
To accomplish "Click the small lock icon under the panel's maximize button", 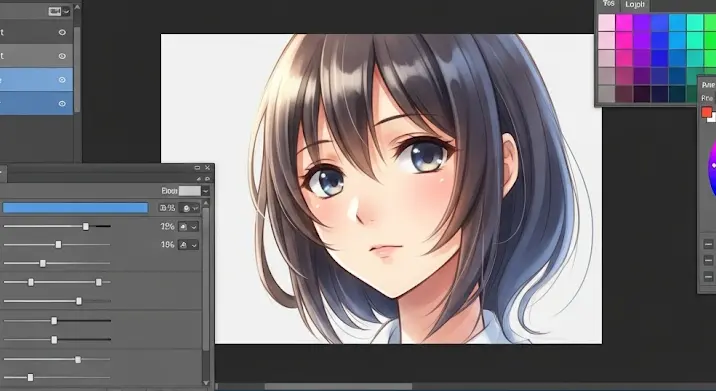I will click(x=199, y=179).
